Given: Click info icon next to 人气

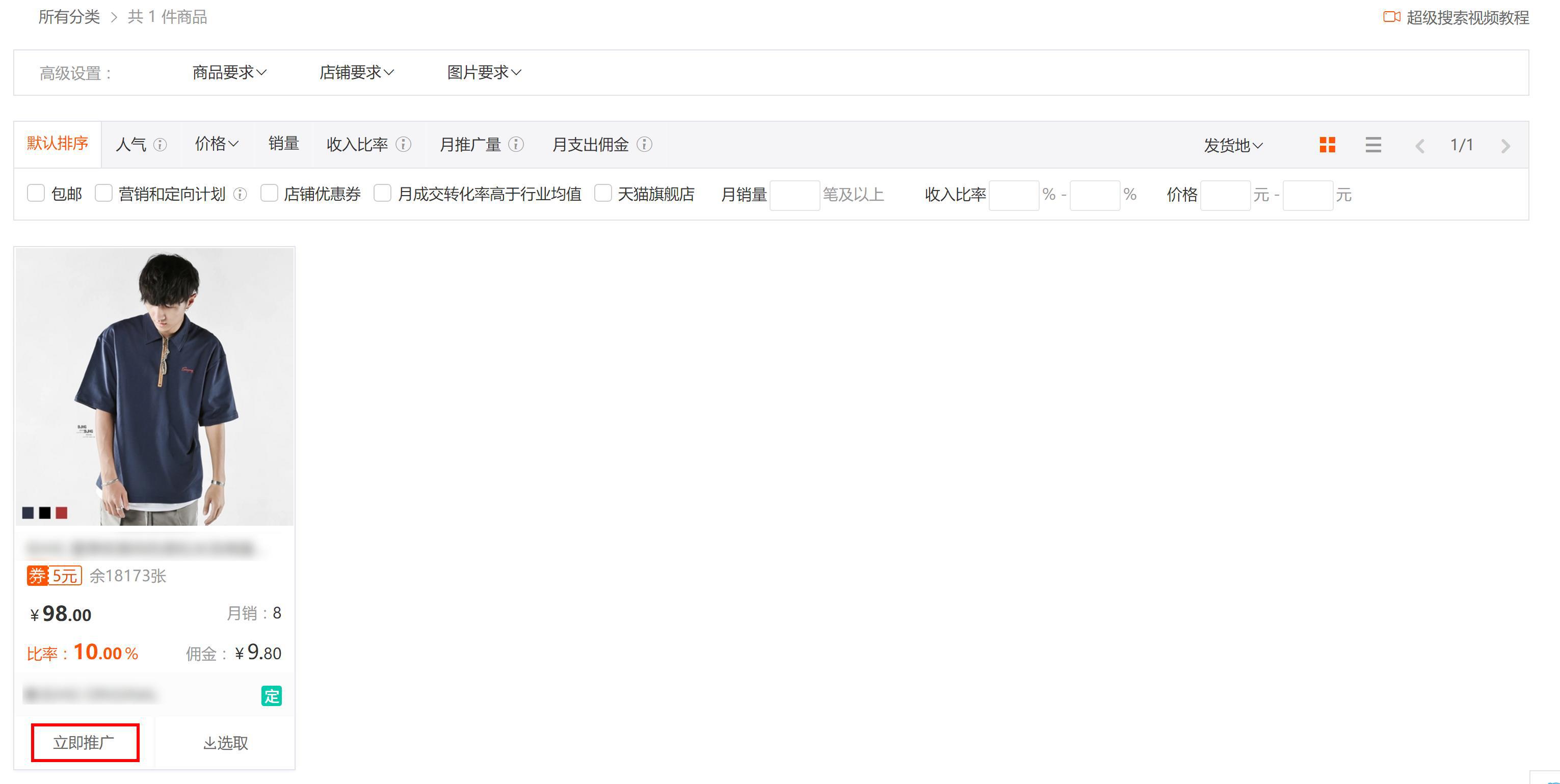Looking at the screenshot, I should [160, 145].
